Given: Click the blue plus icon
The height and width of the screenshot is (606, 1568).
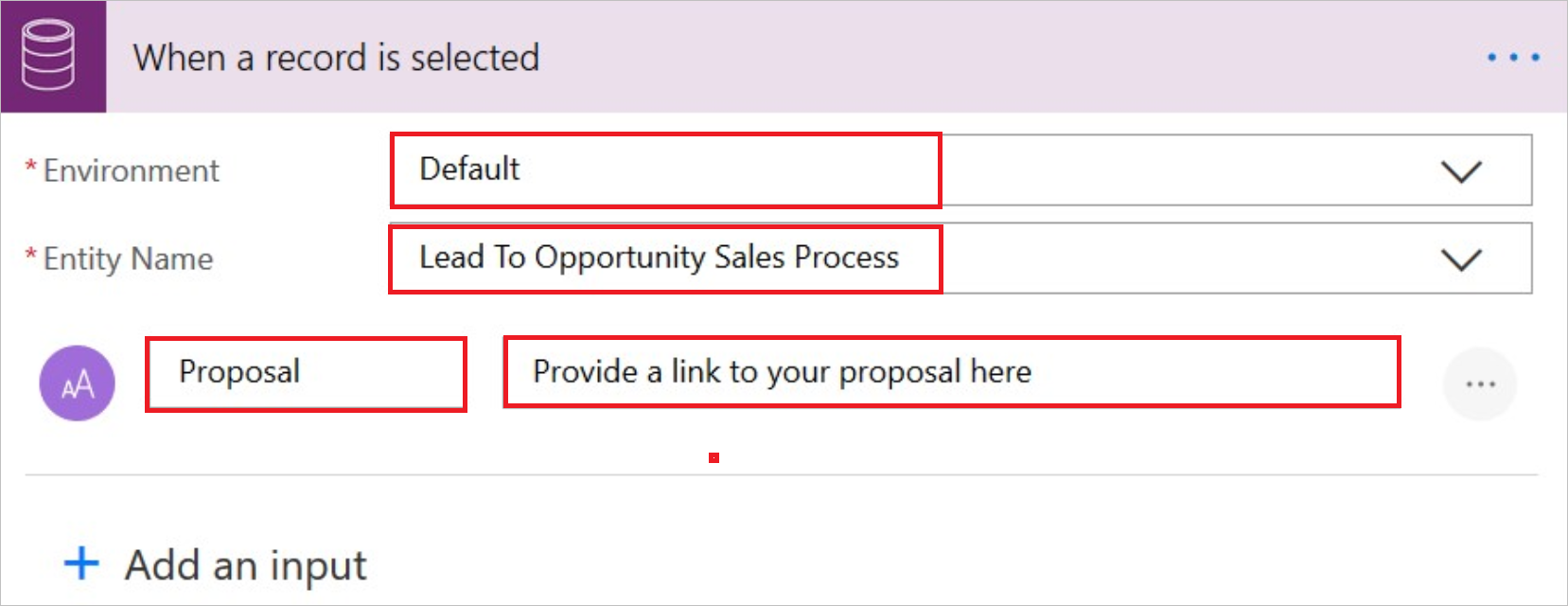Looking at the screenshot, I should 81,562.
